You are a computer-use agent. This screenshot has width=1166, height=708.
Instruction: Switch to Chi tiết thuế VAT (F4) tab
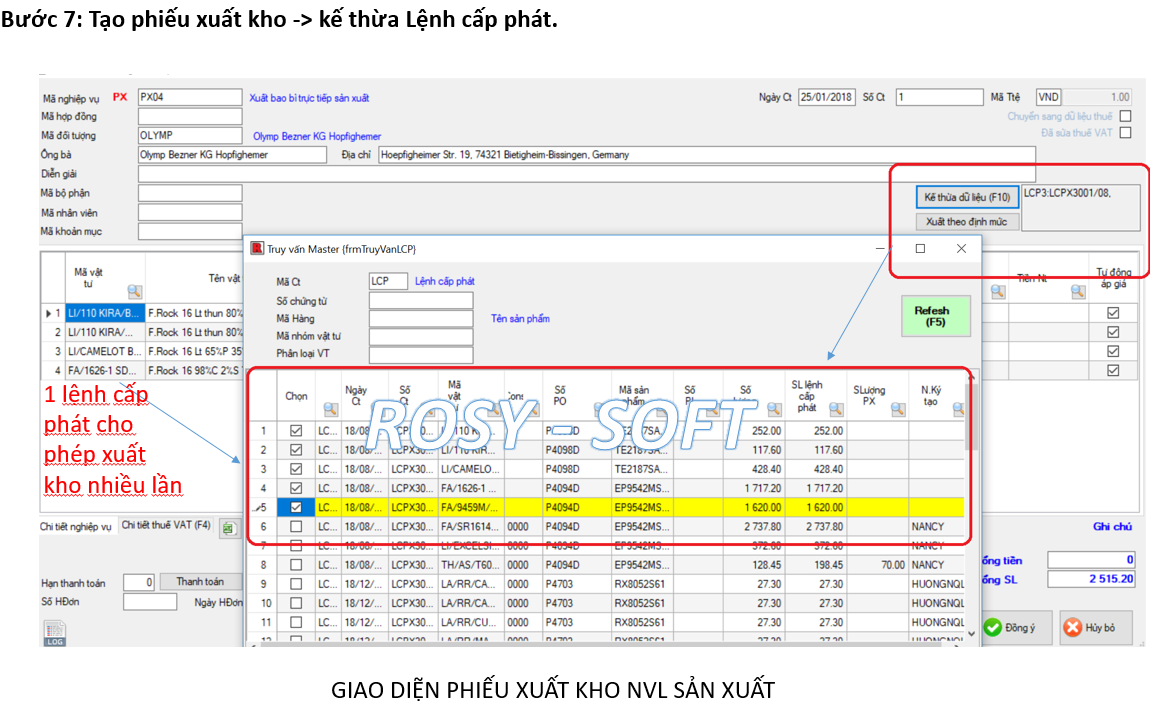[166, 525]
